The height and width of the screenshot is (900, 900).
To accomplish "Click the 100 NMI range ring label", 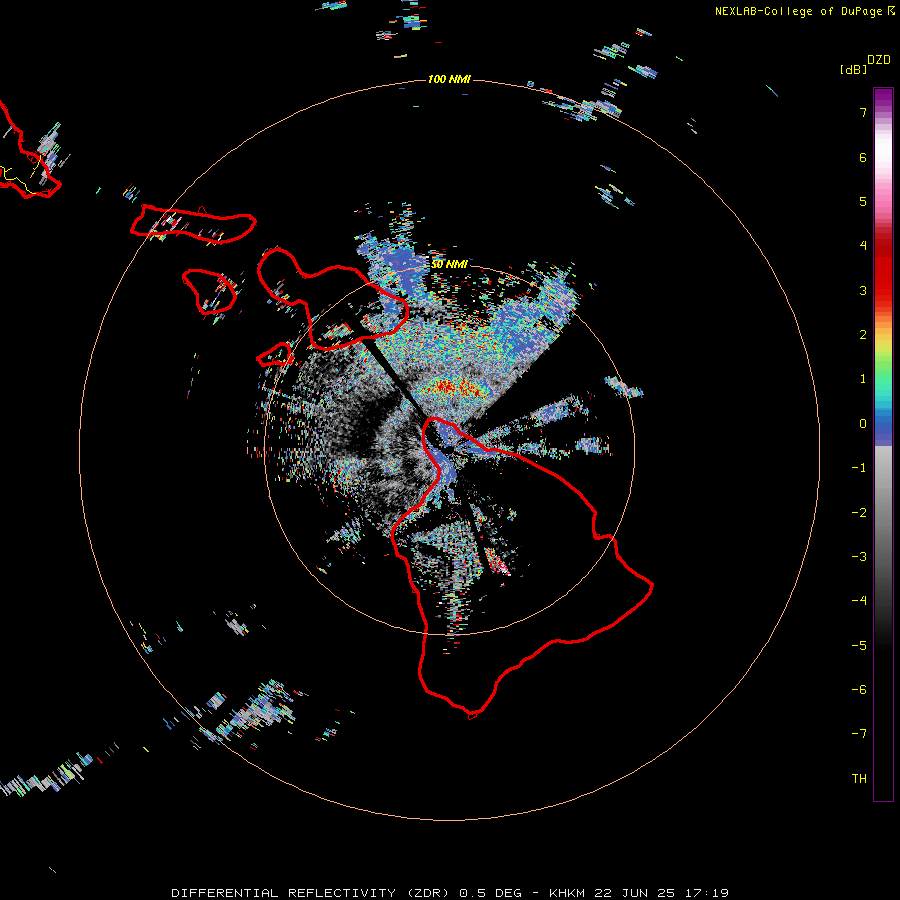I will (449, 79).
